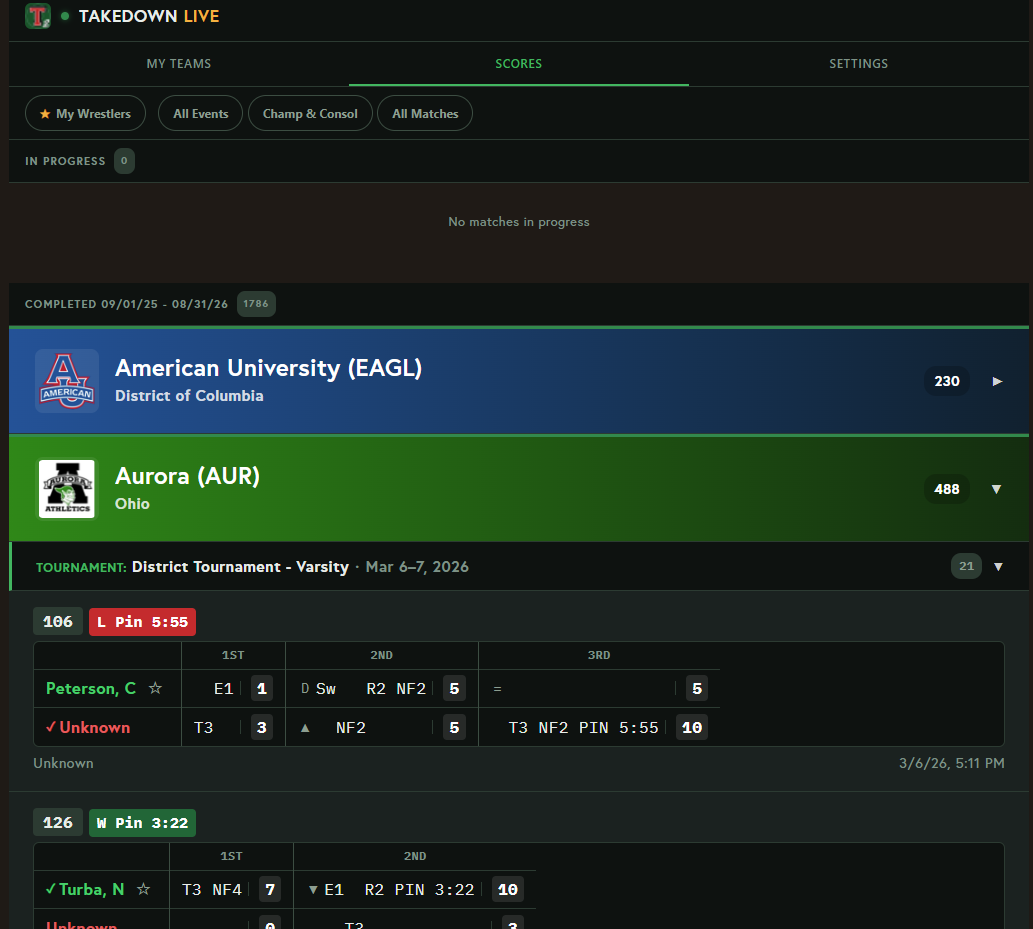This screenshot has height=929, width=1033.
Task: Click the green live status dot
Action: 65,16
